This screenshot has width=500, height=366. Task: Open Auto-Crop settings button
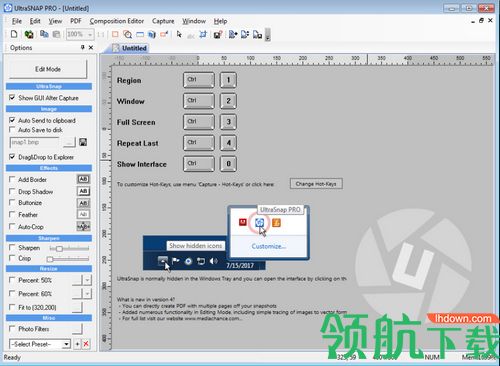coord(83,226)
